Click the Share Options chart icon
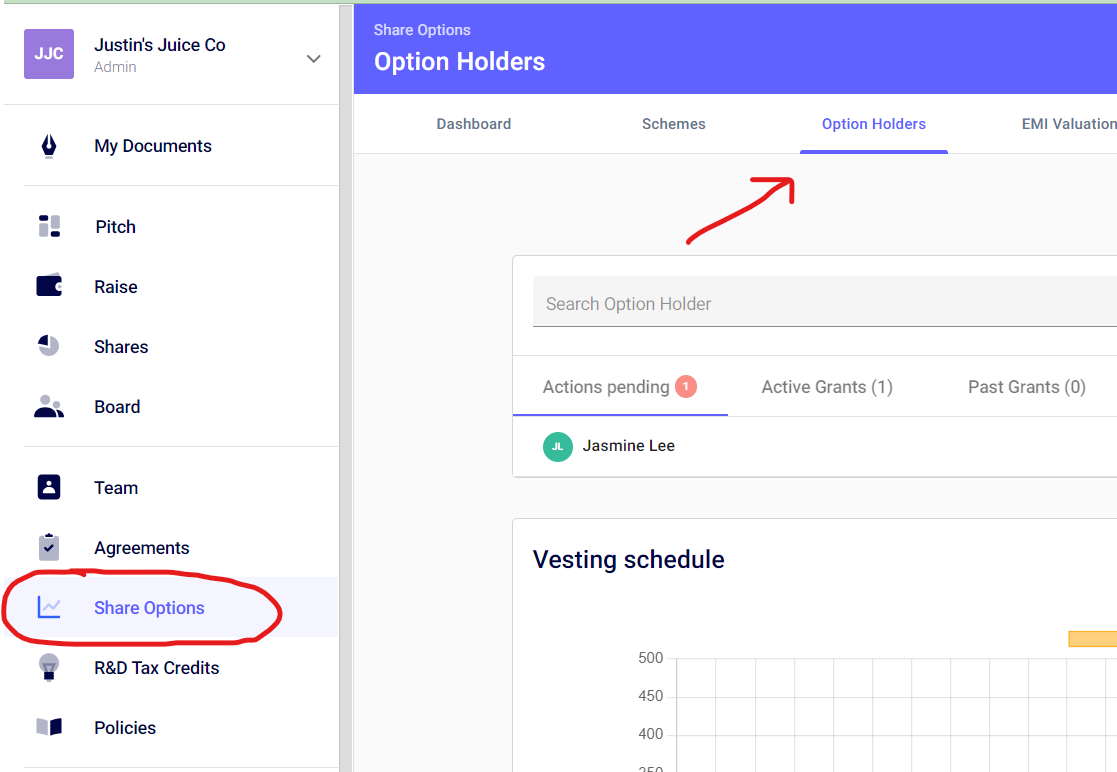 click(x=49, y=608)
